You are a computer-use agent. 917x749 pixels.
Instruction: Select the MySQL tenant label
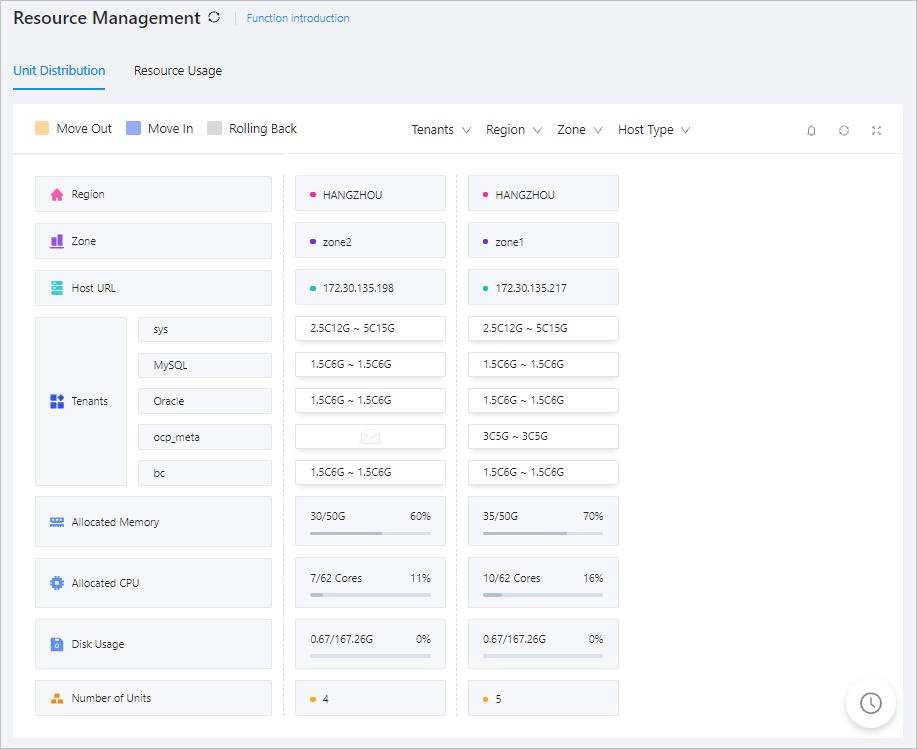click(x=205, y=365)
